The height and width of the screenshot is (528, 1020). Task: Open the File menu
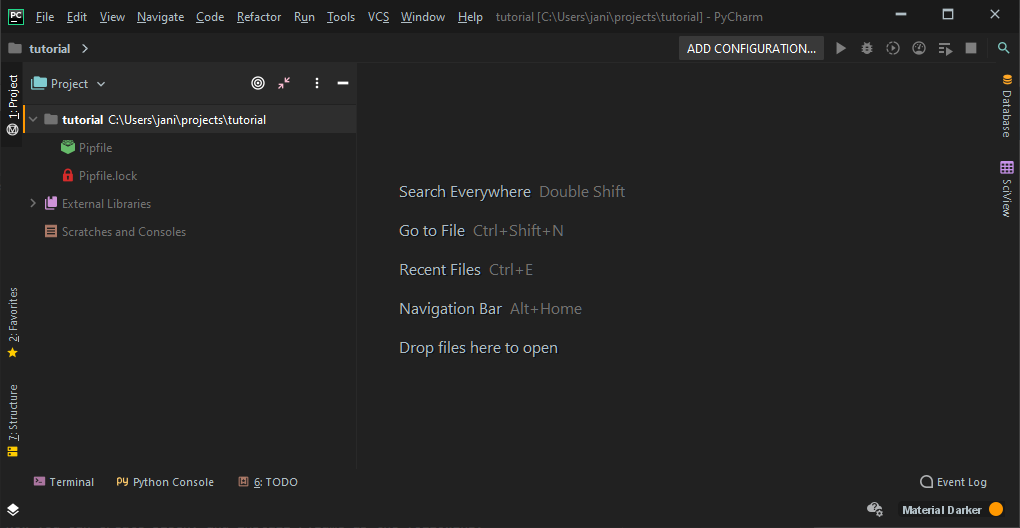pos(45,17)
